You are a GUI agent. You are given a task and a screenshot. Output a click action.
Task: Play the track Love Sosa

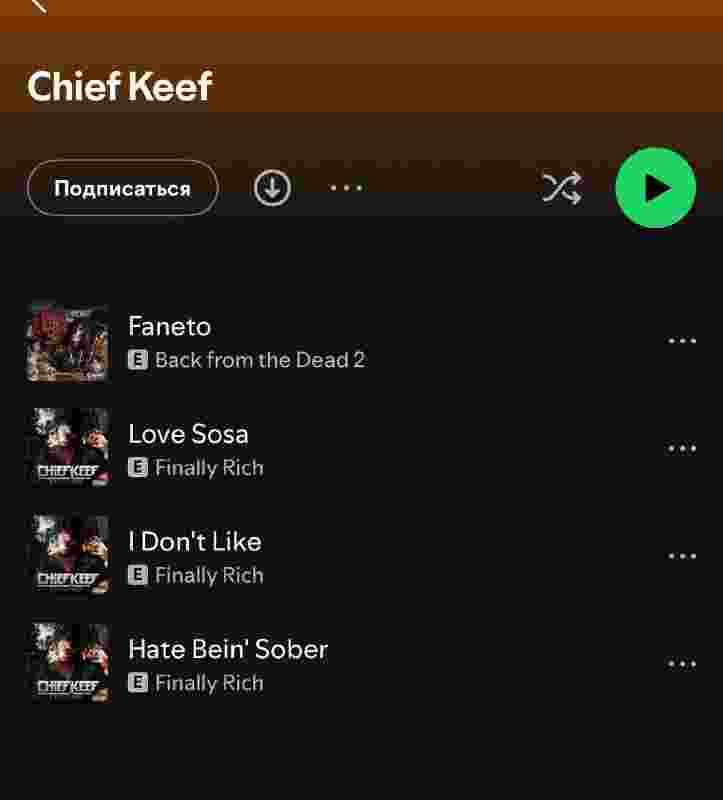coord(188,434)
